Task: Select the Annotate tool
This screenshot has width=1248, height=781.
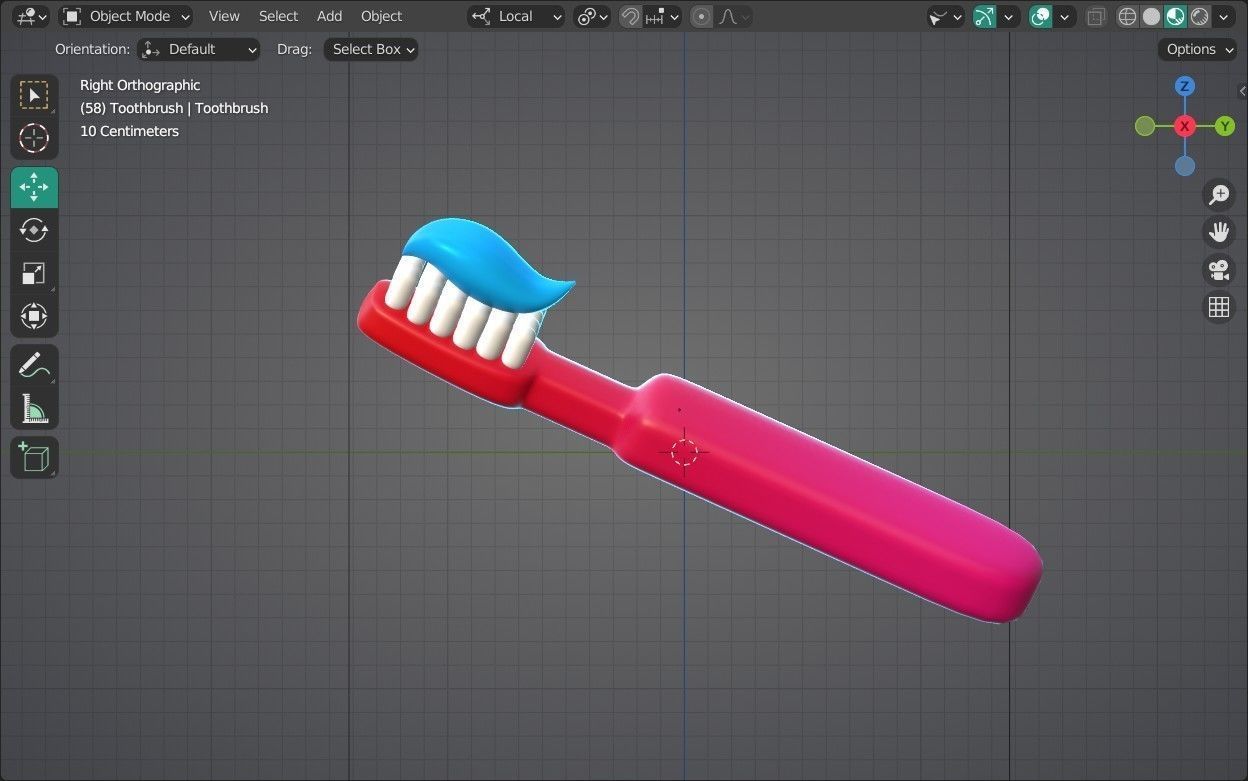Action: coord(34,365)
